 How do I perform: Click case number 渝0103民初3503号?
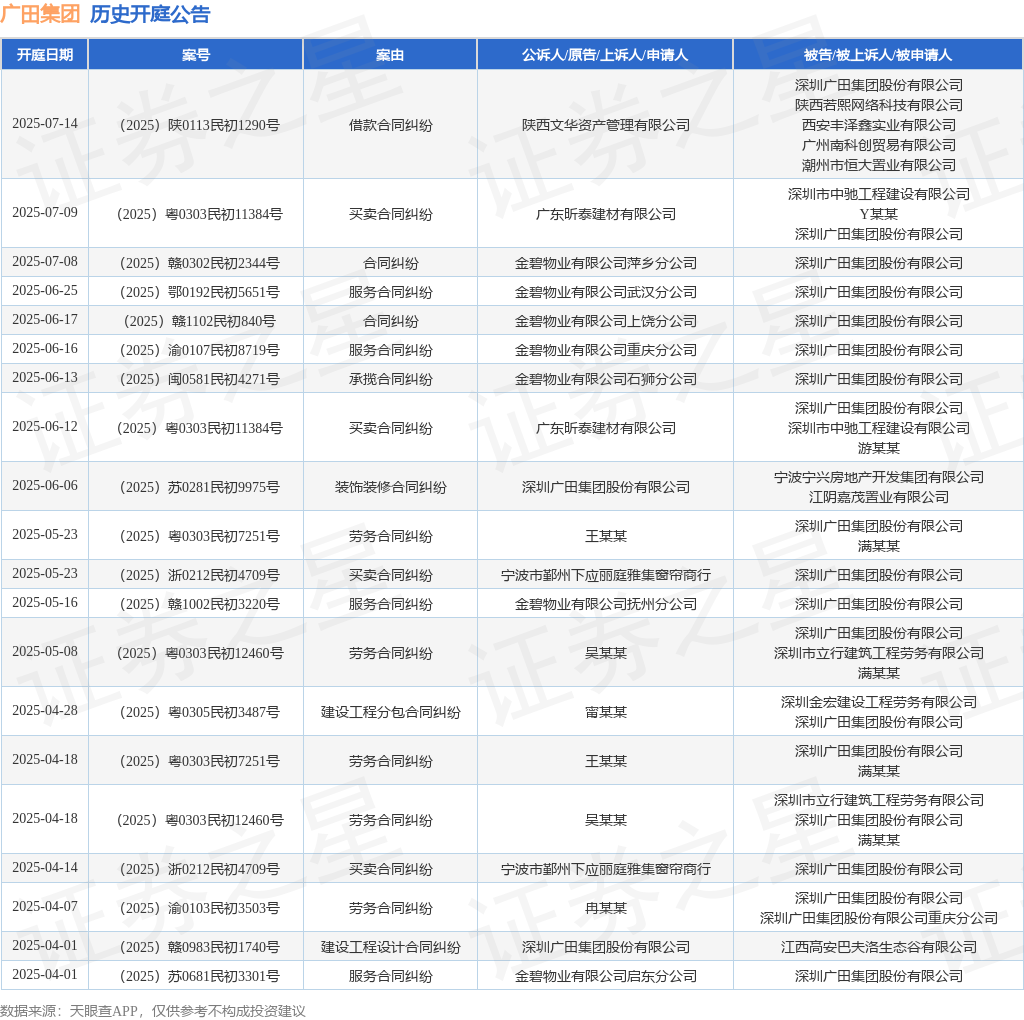pos(199,908)
